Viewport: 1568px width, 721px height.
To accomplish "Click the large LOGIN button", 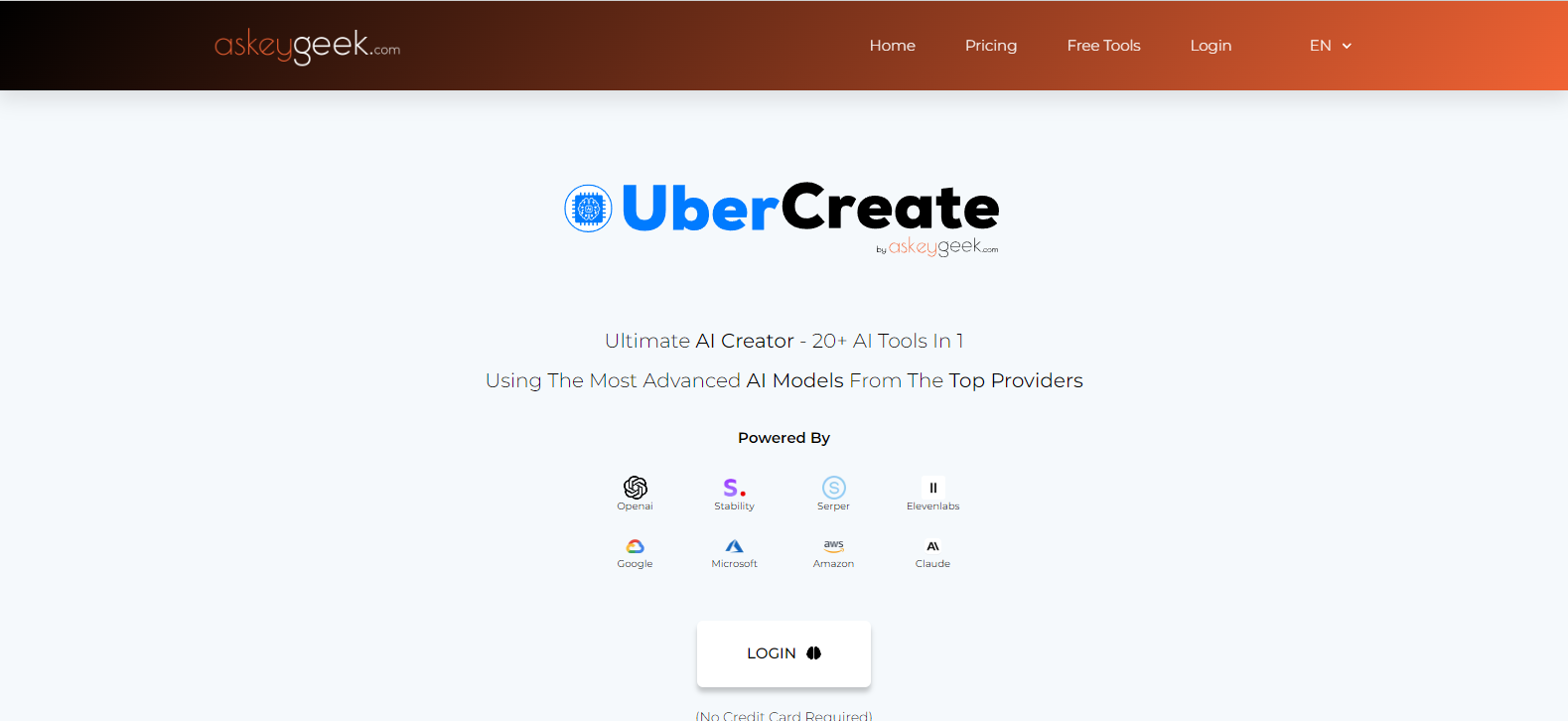I will tap(784, 653).
